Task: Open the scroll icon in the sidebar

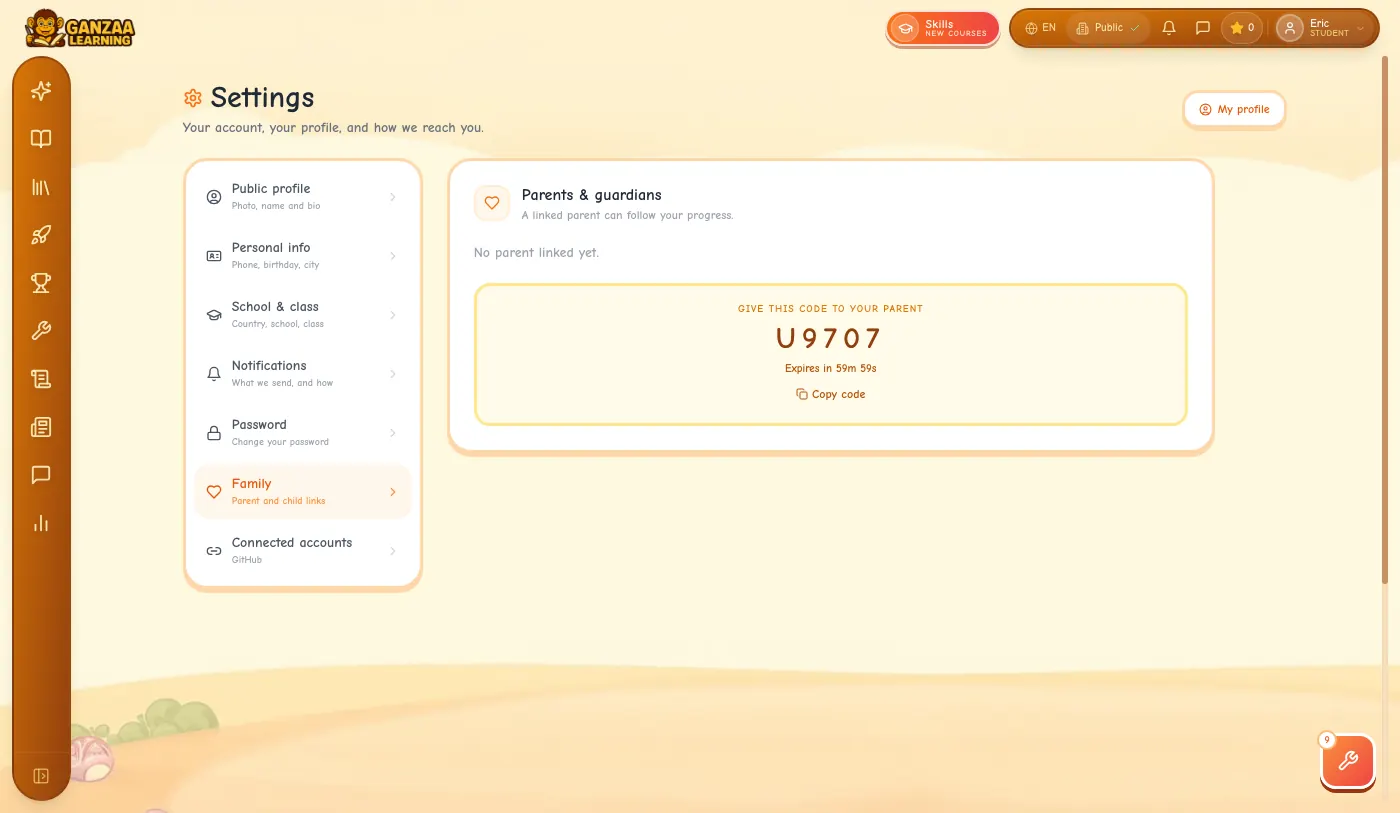Action: click(41, 379)
